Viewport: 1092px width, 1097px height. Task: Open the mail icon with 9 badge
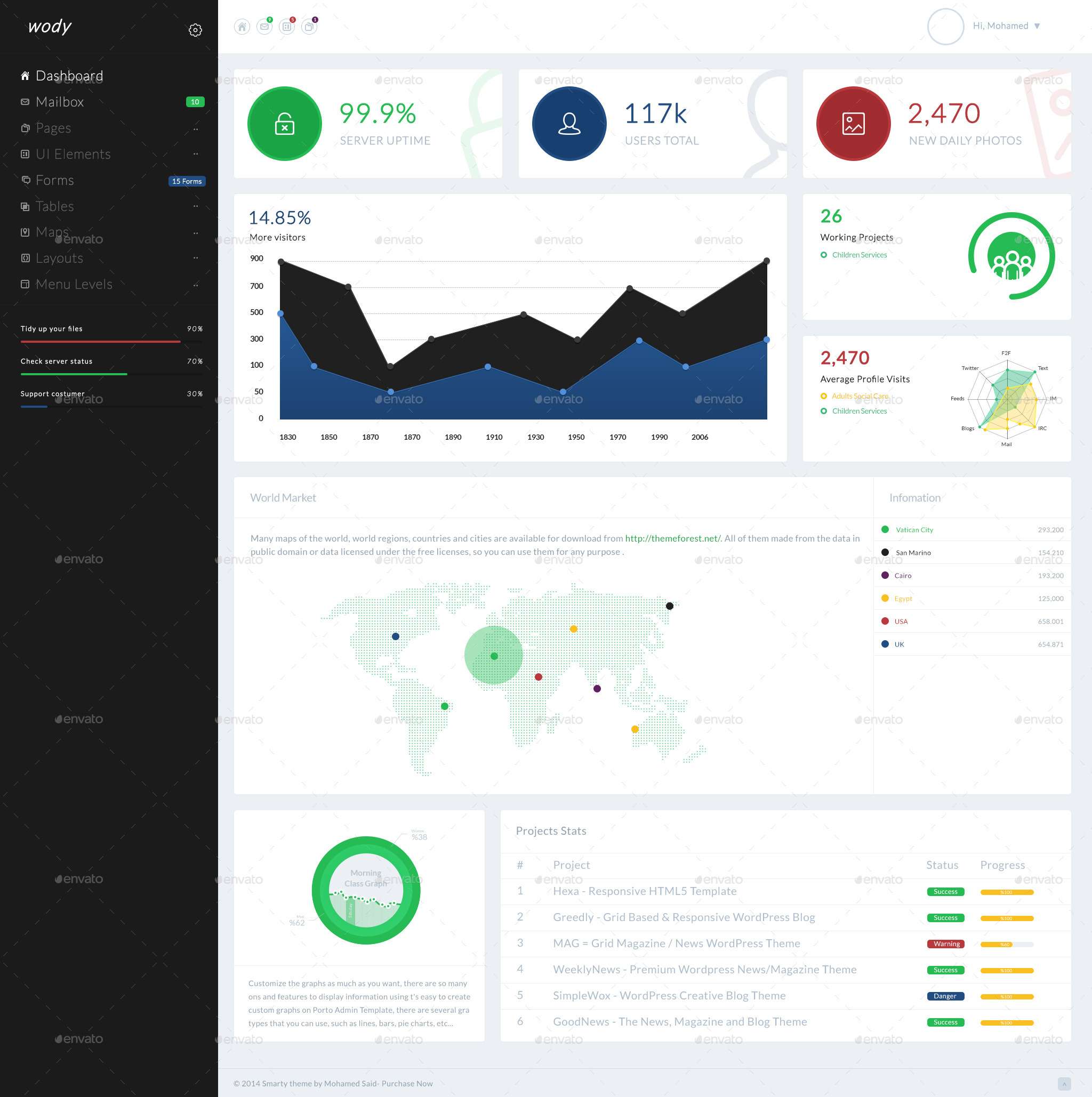[x=264, y=27]
